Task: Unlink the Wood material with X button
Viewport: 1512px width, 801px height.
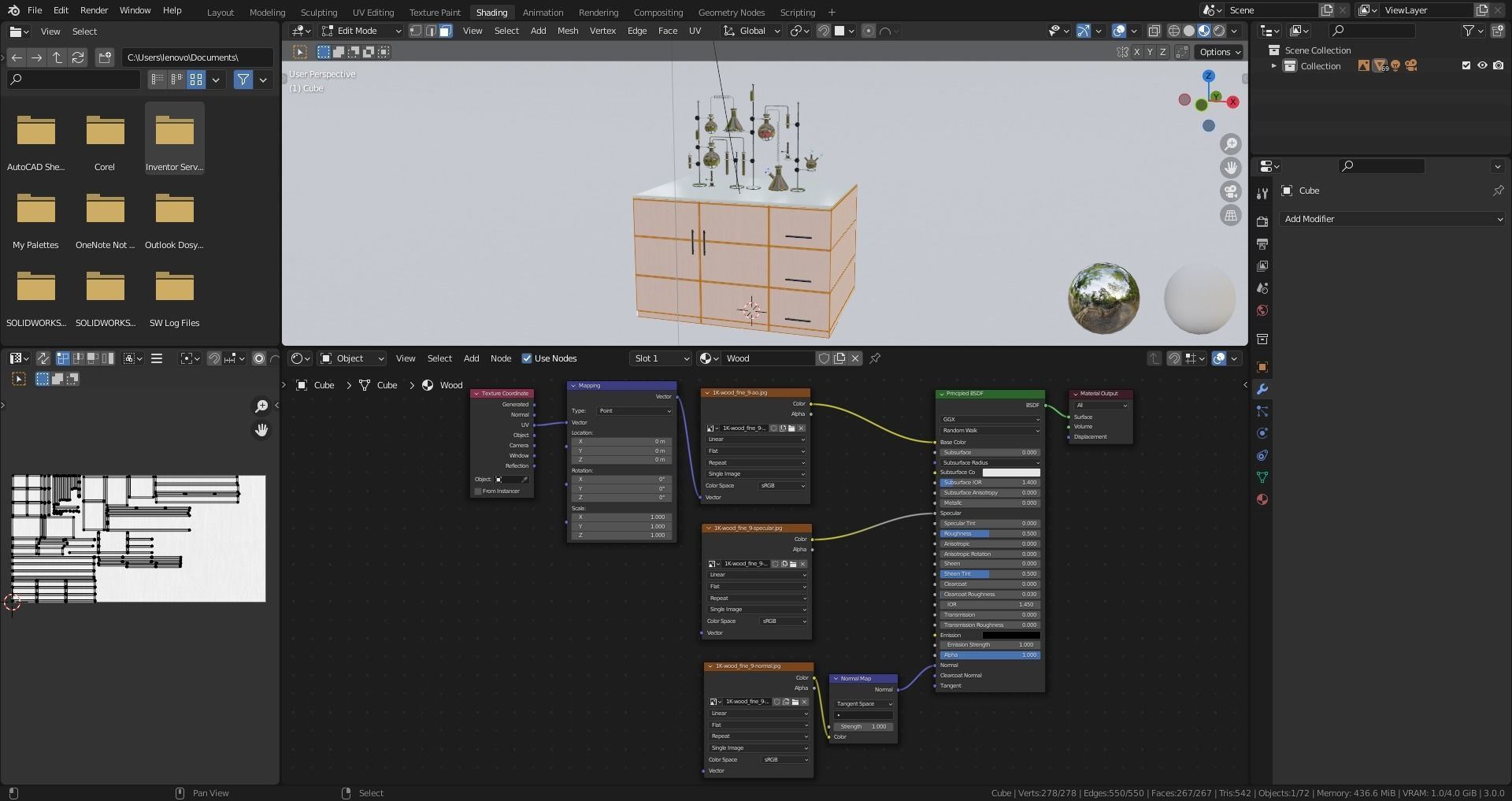Action: pyautogui.click(x=855, y=358)
